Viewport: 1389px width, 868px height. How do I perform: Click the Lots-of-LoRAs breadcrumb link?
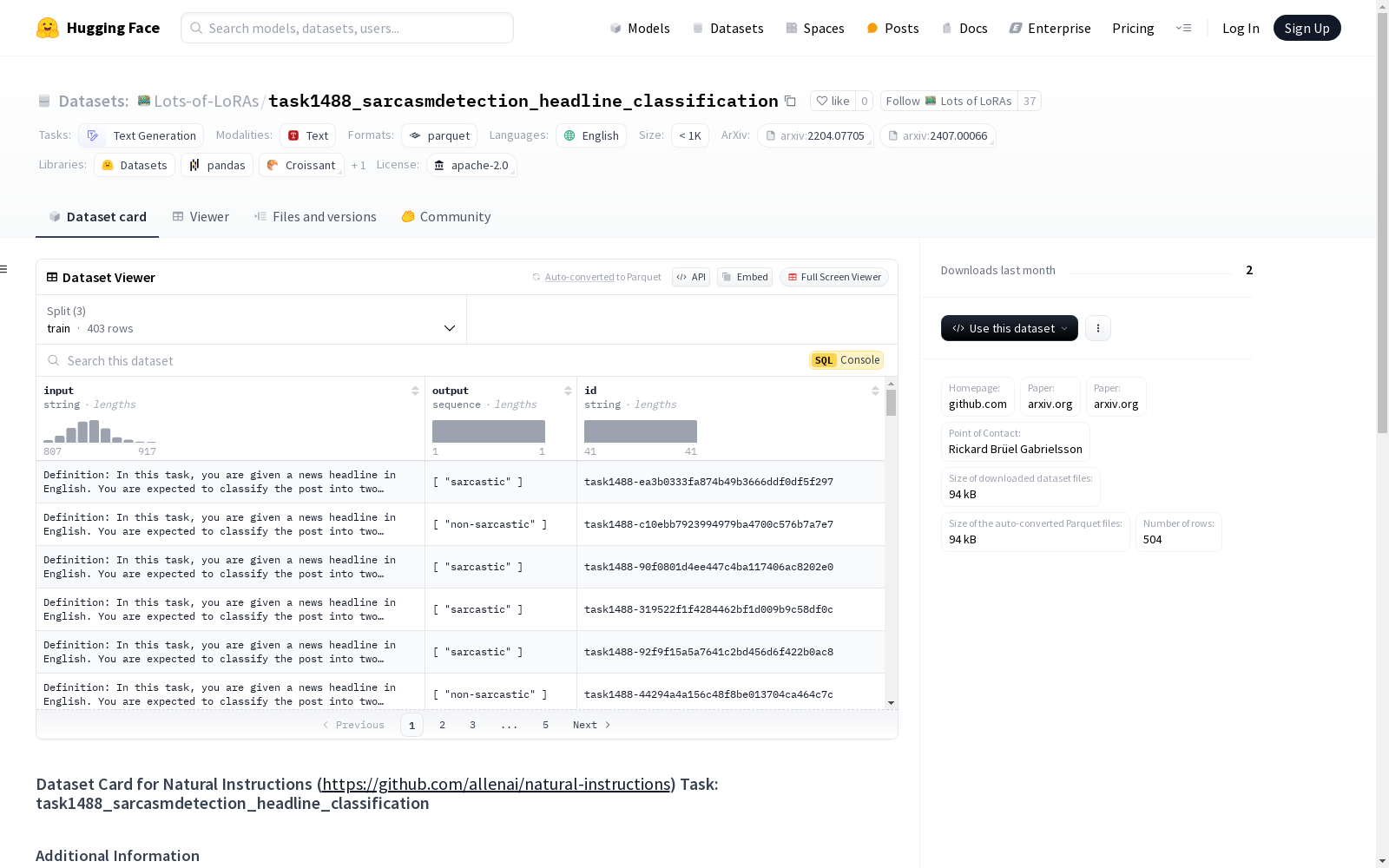point(207,101)
